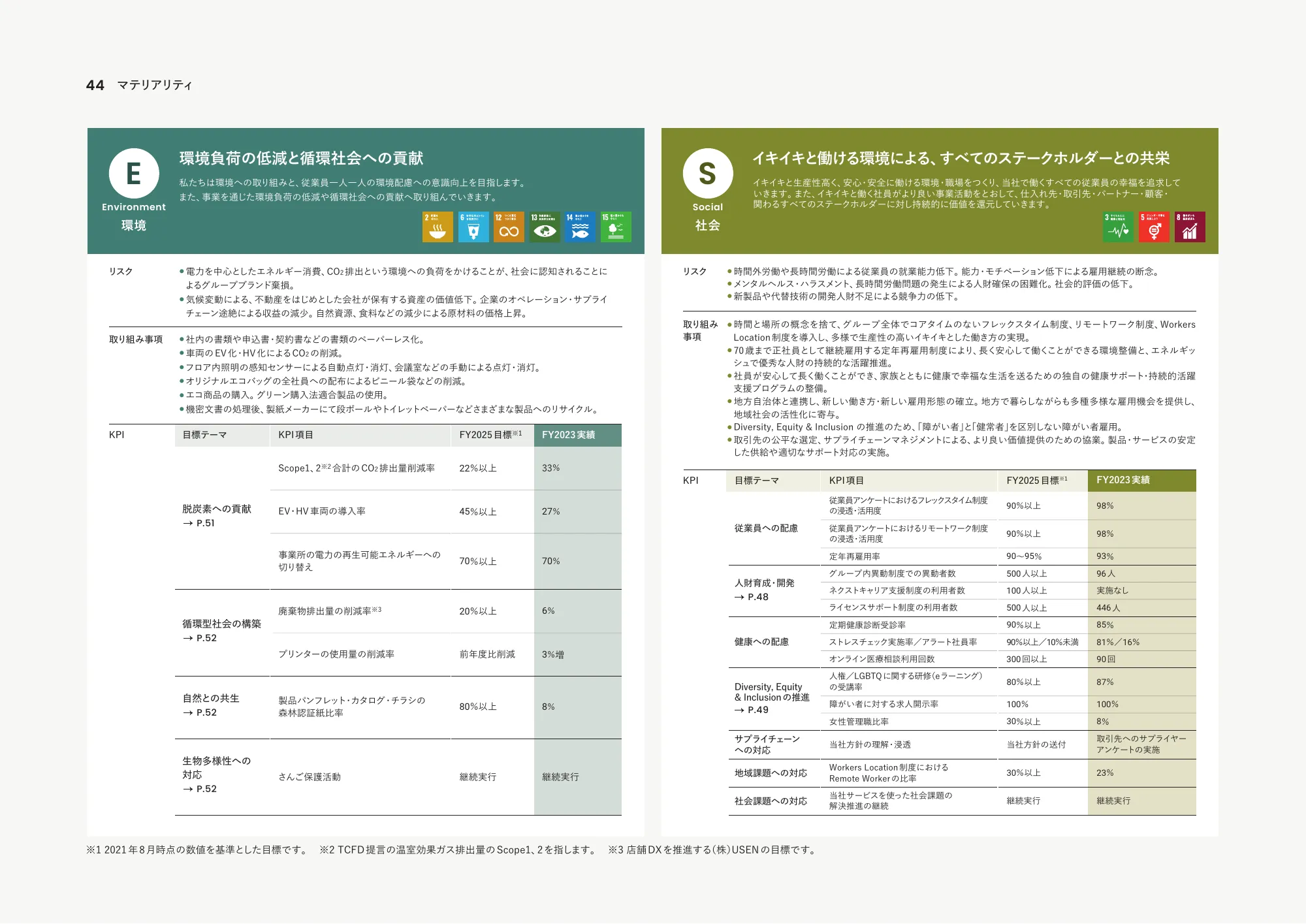Click the ※3 footnote about USEN target
1306x924 pixels.
[712, 850]
